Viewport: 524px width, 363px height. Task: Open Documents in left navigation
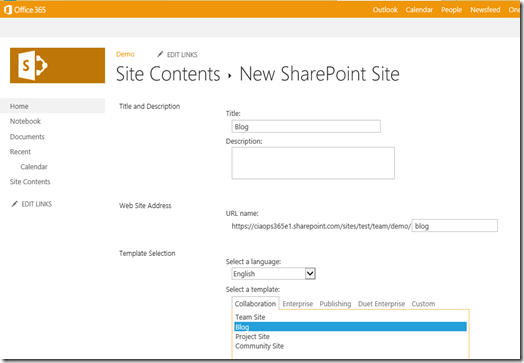27,137
